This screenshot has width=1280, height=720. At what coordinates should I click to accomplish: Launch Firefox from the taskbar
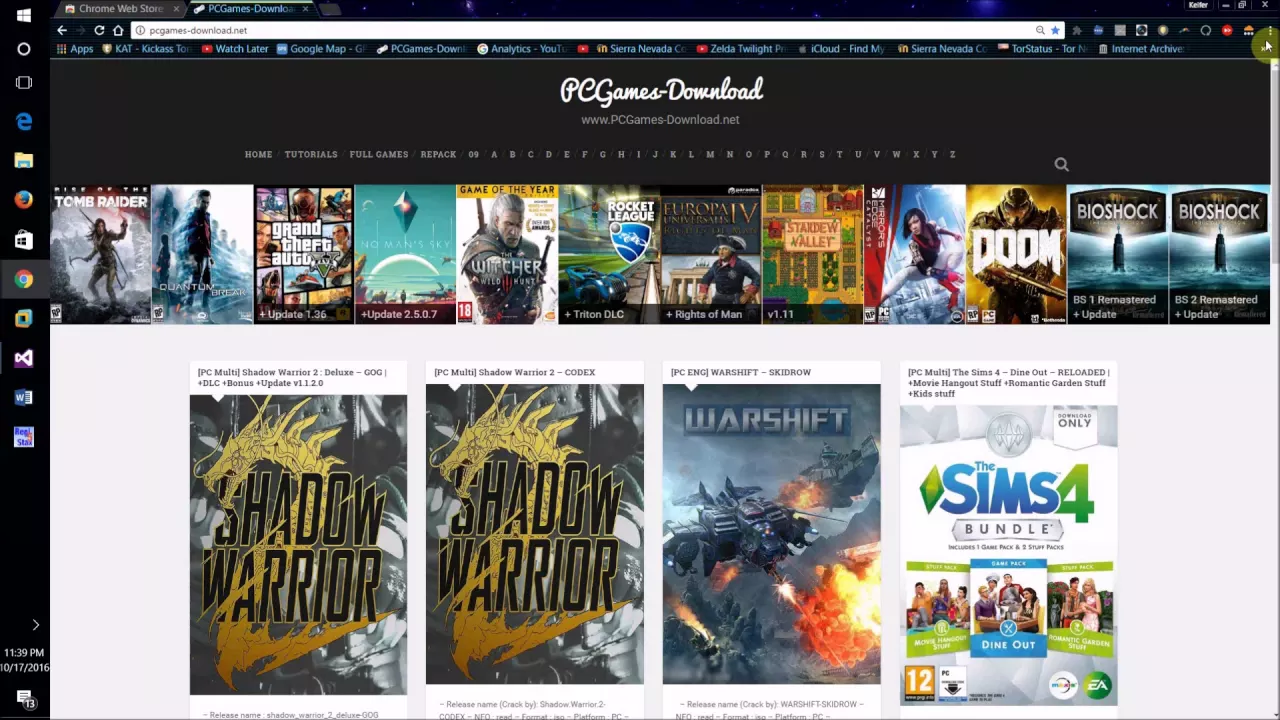[x=24, y=200]
